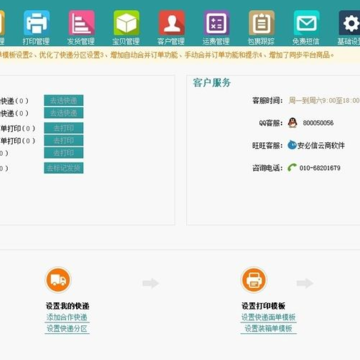Click the 安必信云商软件 旺旺 name

click(321, 145)
